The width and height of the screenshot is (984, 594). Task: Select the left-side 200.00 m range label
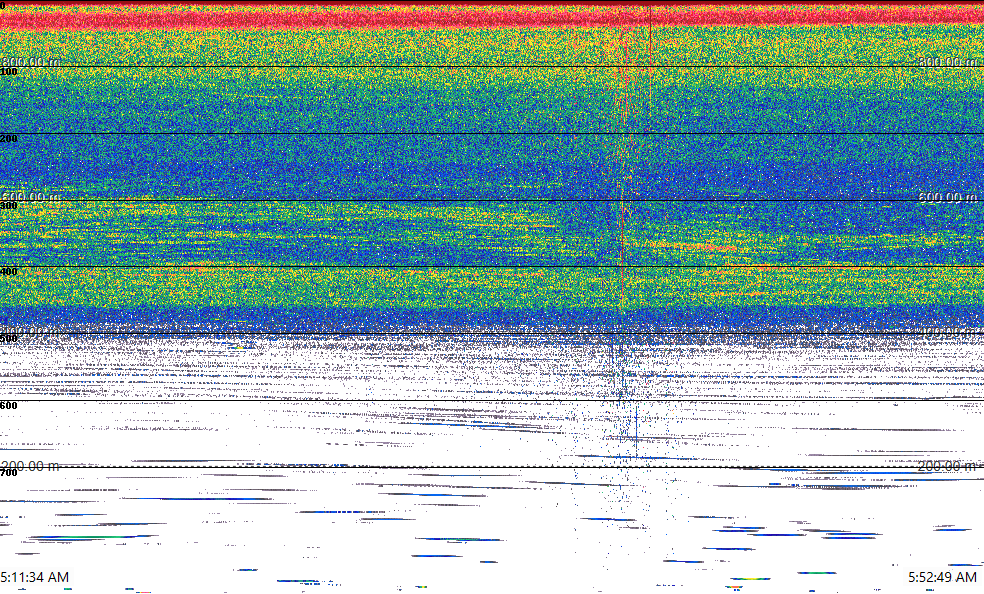(30, 466)
